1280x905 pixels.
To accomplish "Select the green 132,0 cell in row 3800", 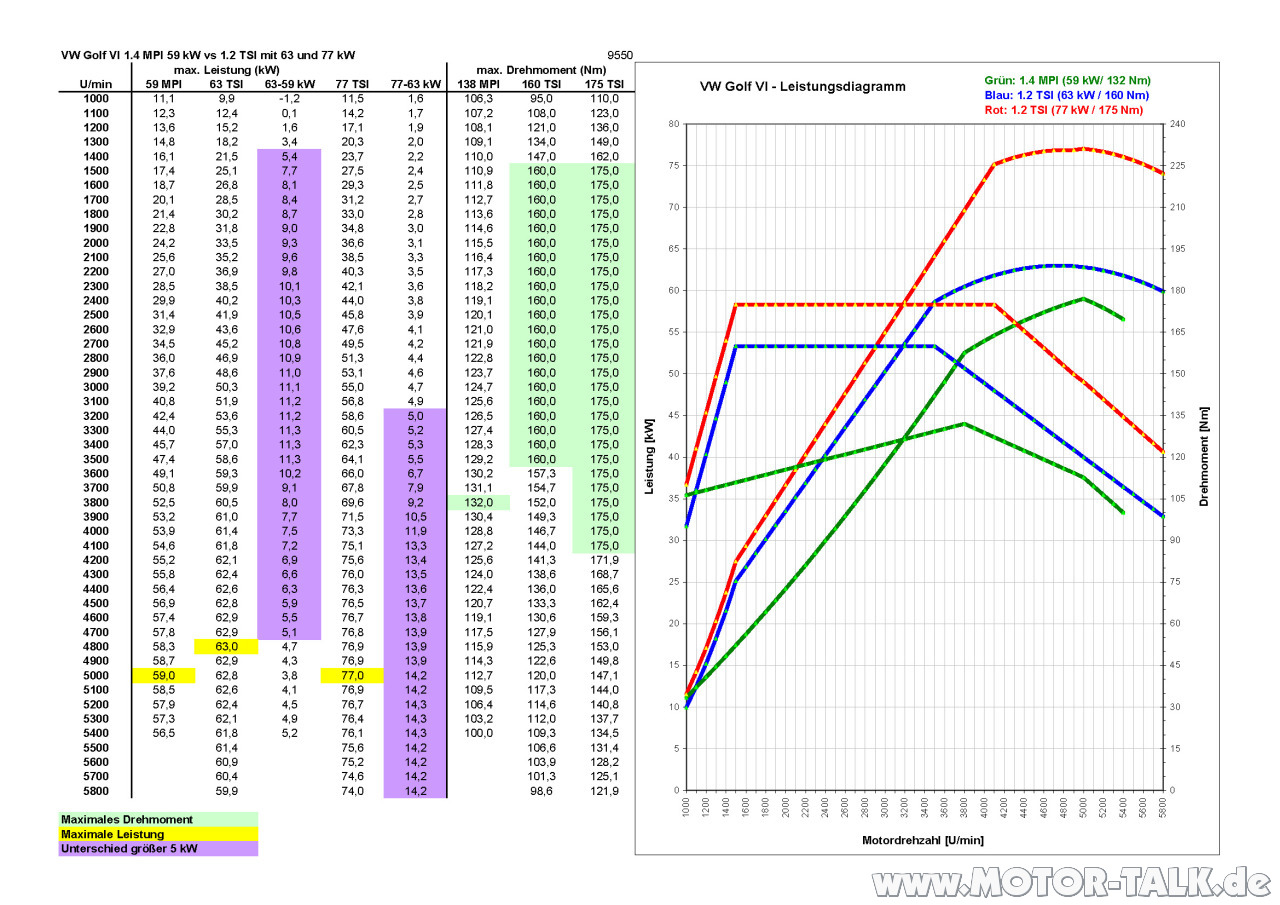I will click(479, 502).
